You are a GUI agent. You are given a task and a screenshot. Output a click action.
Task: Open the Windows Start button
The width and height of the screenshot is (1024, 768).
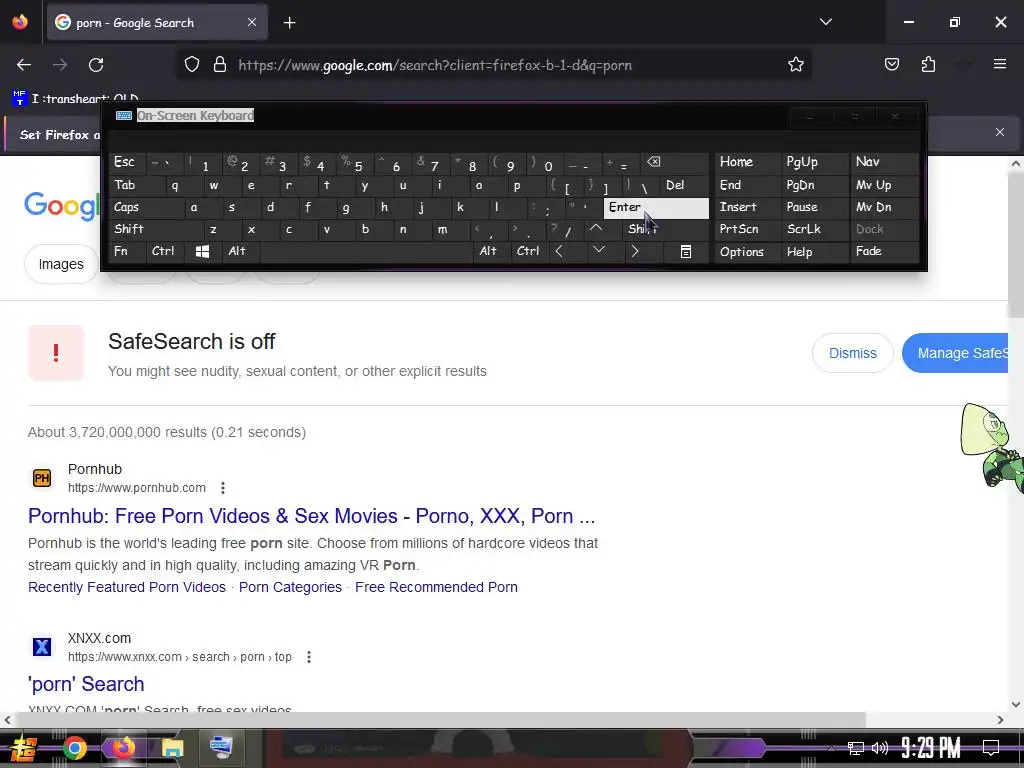(24, 748)
